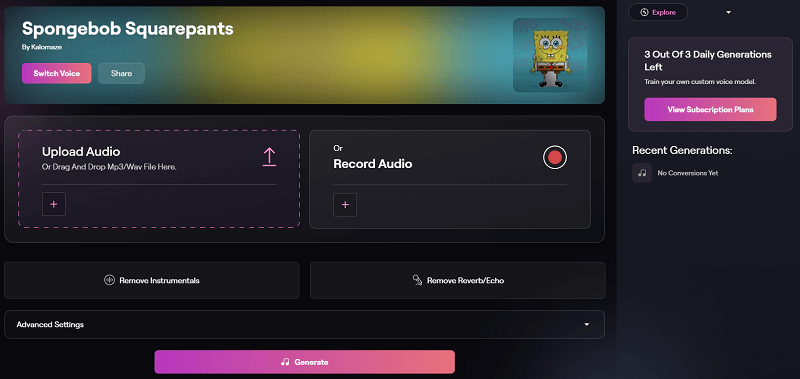Open the Explore button
The image size is (800, 379).
click(658, 12)
